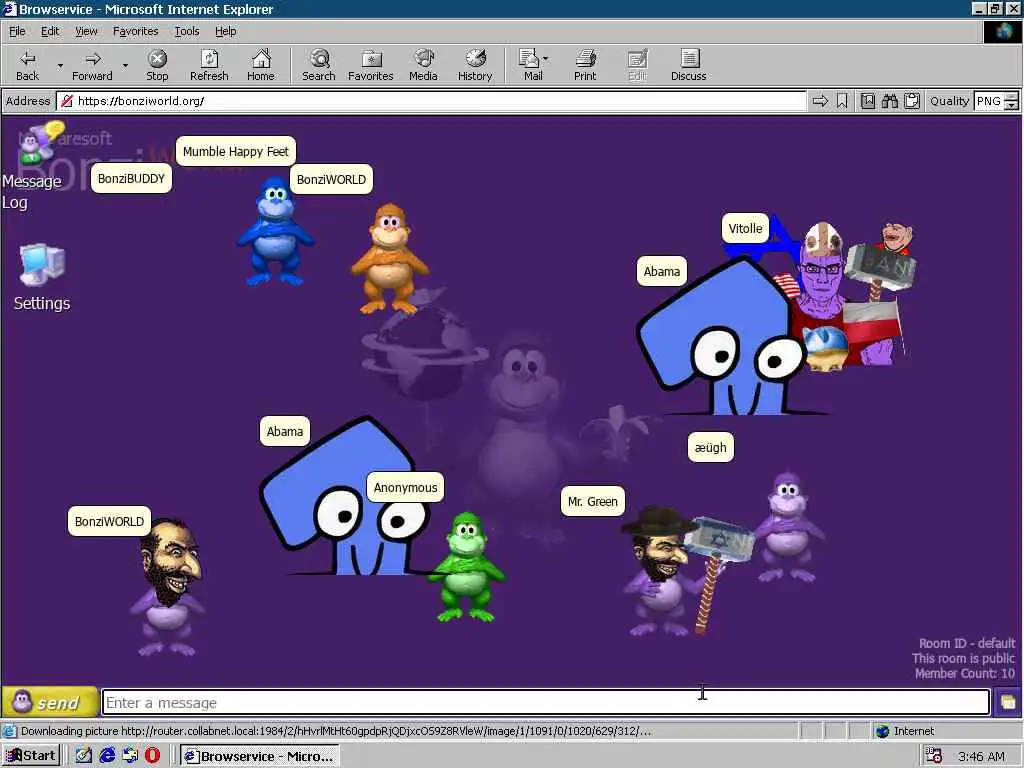Click the Forward navigation button
The width and height of the screenshot is (1024, 768).
pos(93,65)
